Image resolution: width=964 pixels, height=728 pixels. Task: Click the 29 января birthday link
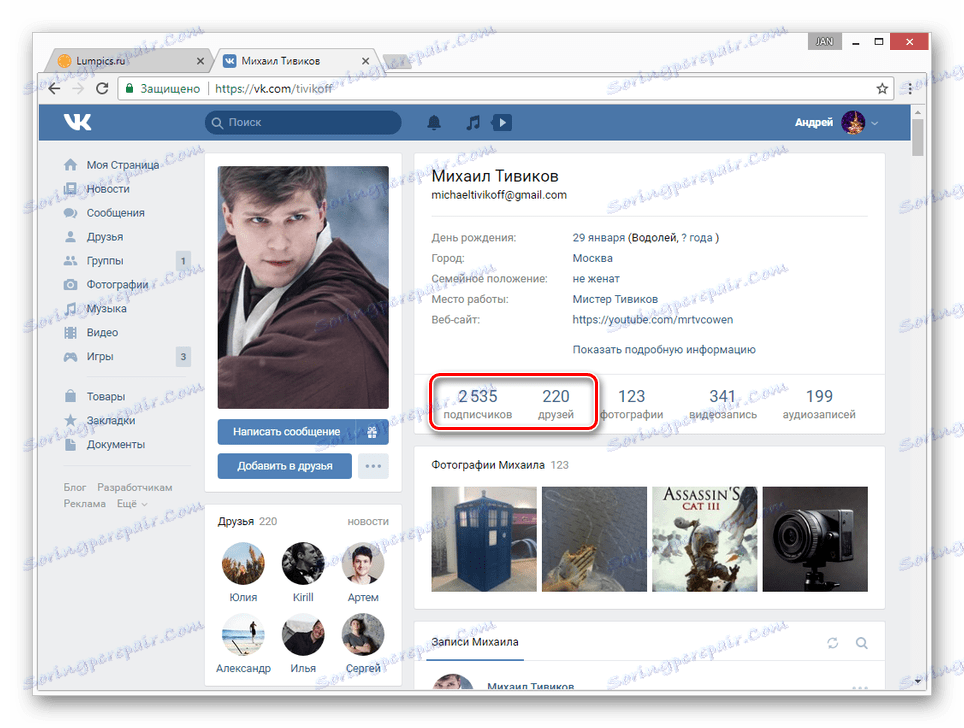pyautogui.click(x=599, y=237)
